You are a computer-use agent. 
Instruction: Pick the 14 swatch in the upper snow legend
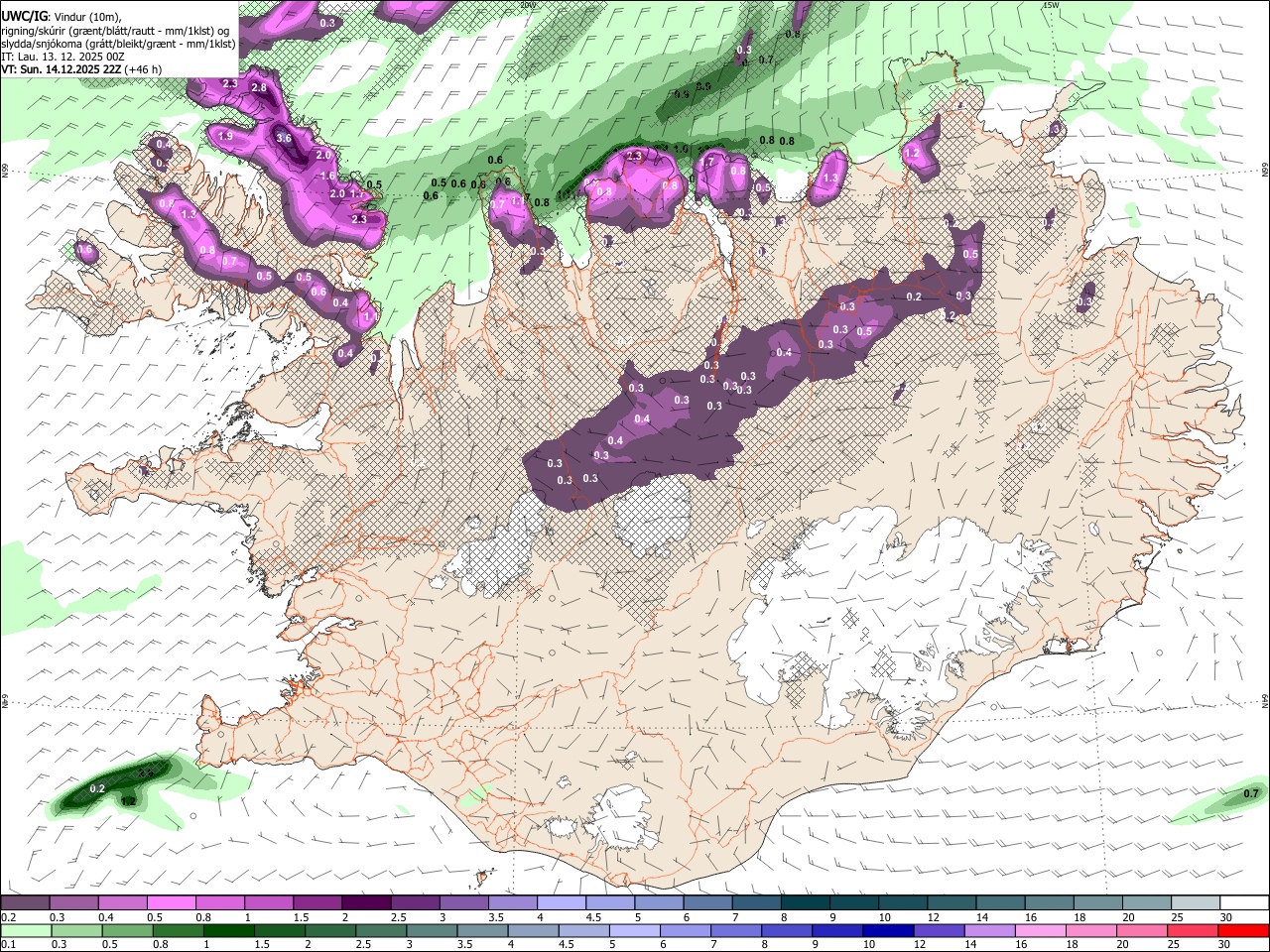pyautogui.click(x=1000, y=903)
